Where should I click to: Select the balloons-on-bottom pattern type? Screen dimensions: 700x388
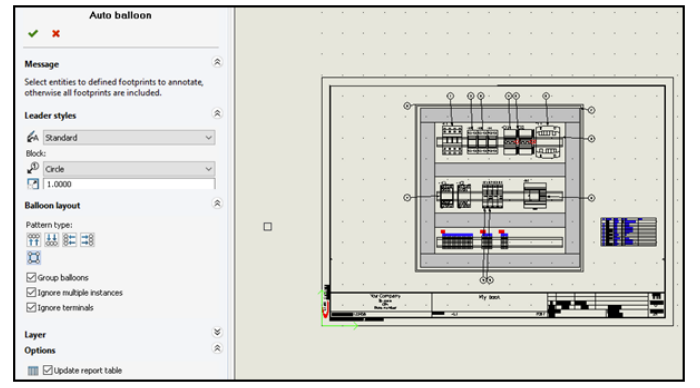click(x=52, y=240)
